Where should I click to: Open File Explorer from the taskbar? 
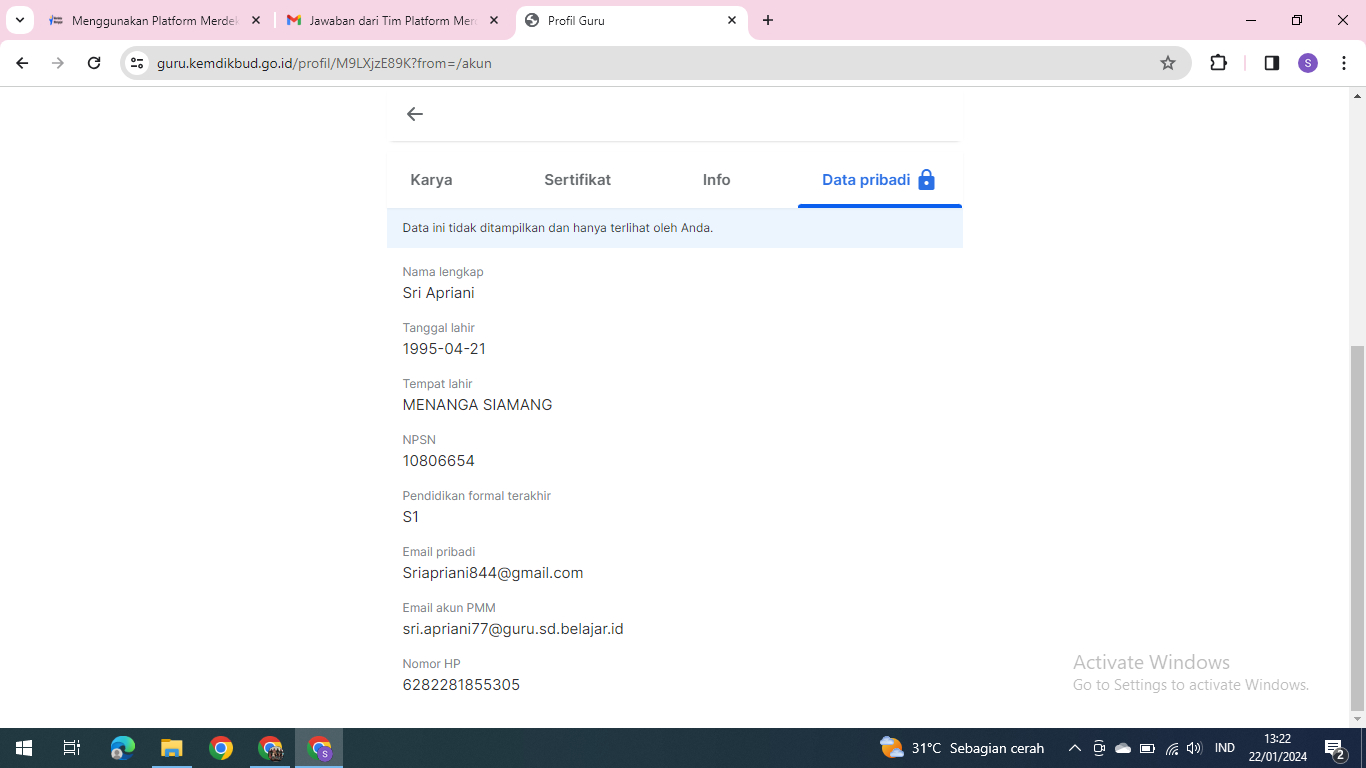click(172, 748)
